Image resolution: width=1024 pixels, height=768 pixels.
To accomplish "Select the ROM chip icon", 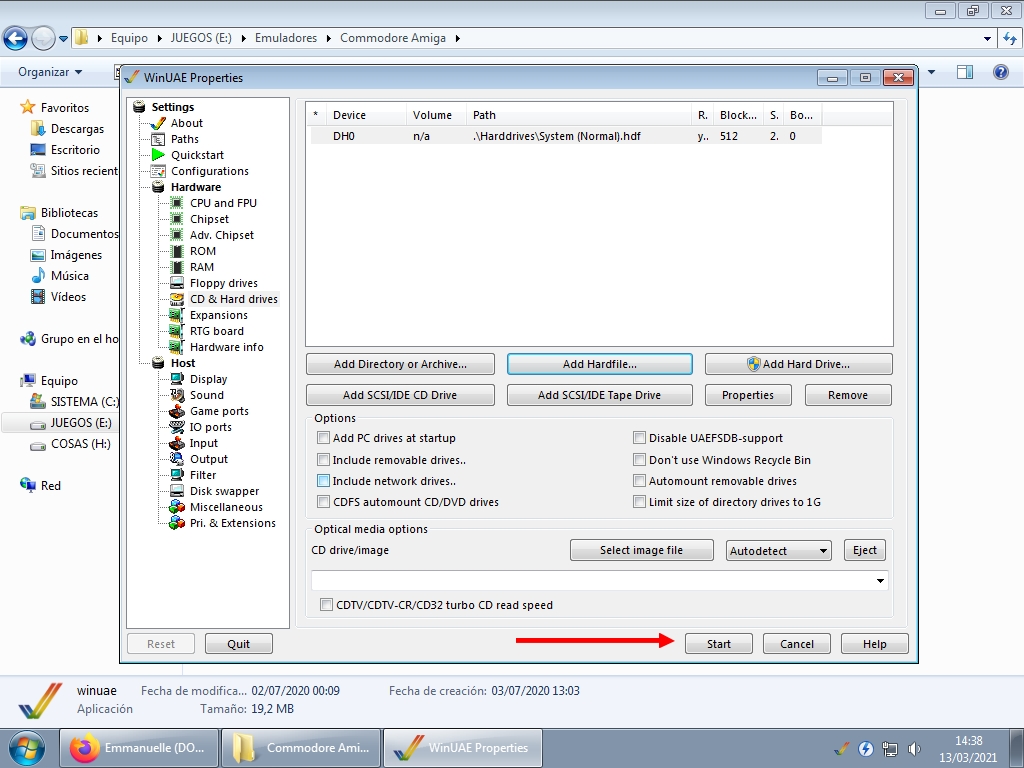I will click(x=177, y=251).
